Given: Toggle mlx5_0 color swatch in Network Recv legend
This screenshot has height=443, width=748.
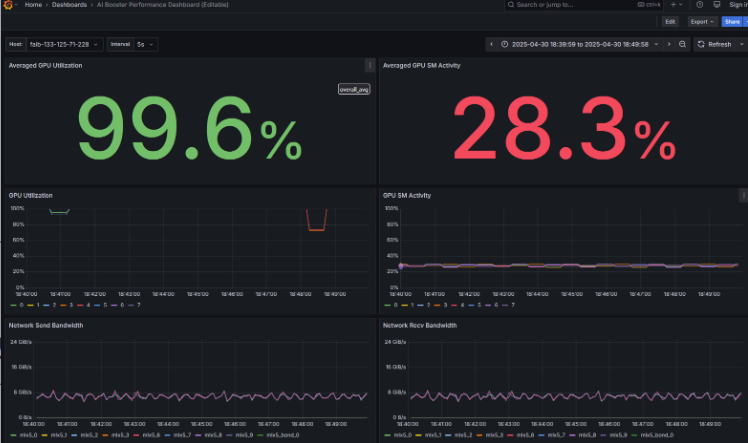Looking at the screenshot, I should pyautogui.click(x=387, y=435).
